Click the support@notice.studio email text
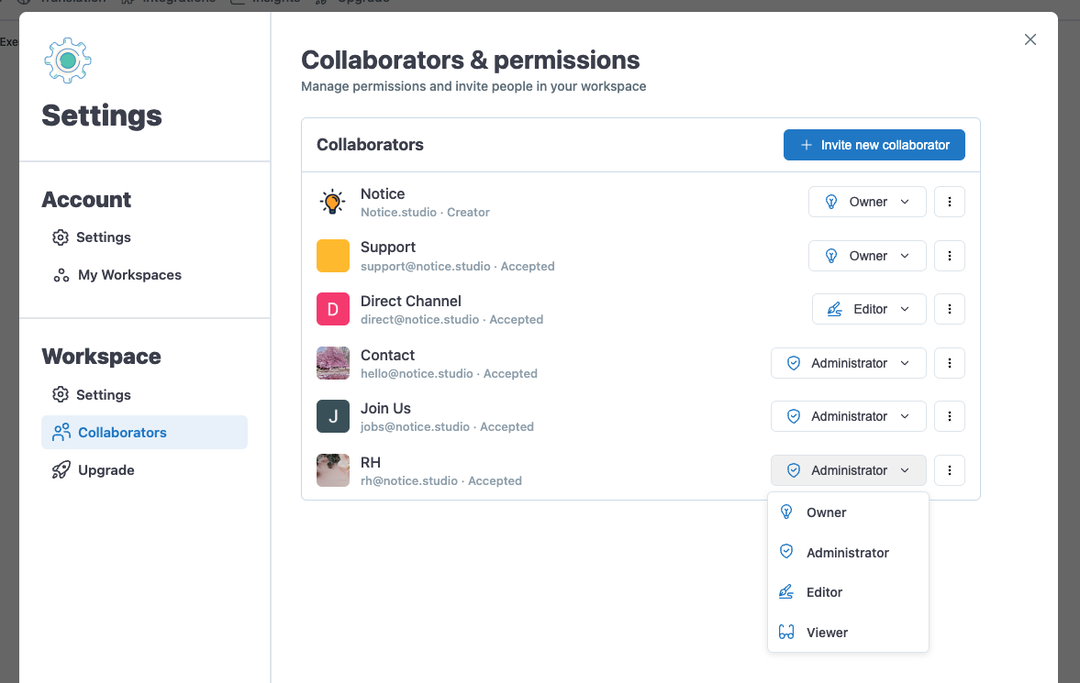The width and height of the screenshot is (1080, 683). pyautogui.click(x=426, y=266)
